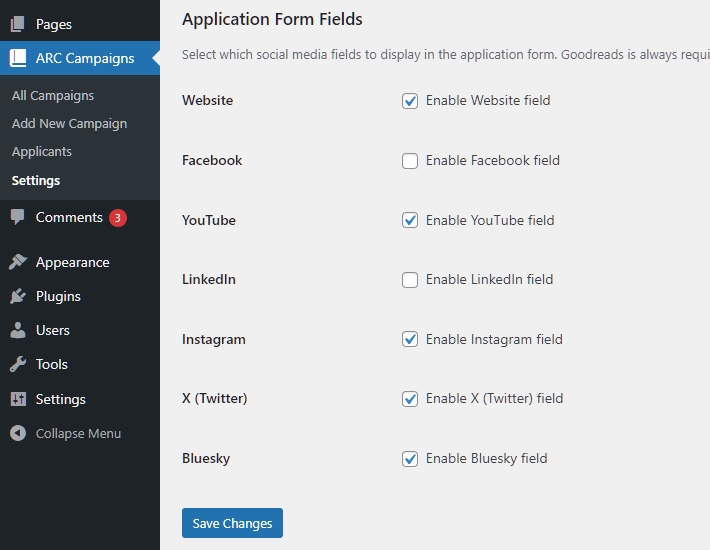Open the Applicants submenu page
The image size is (710, 550).
[42, 152]
